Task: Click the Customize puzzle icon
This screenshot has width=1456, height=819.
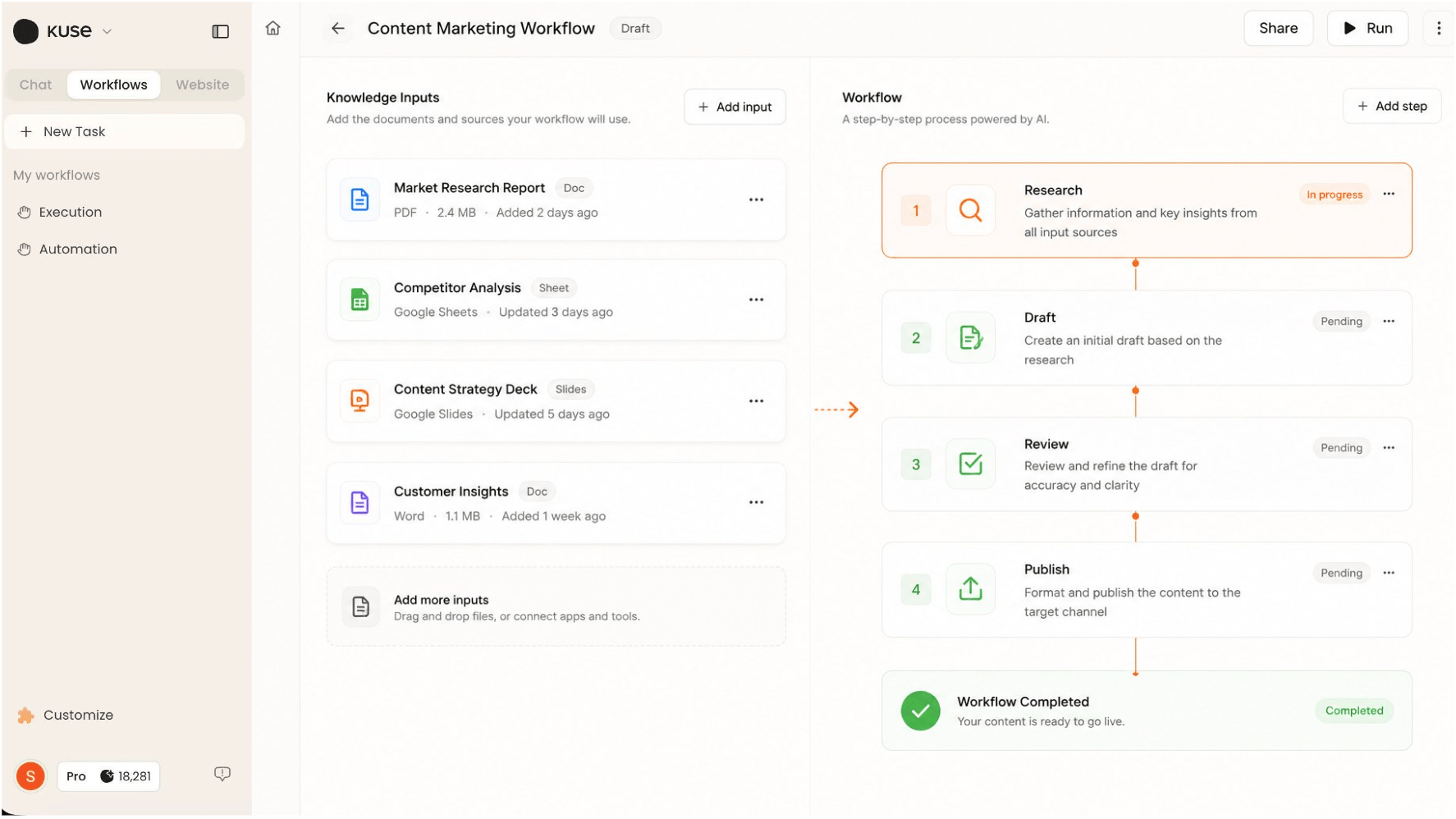Action: (25, 716)
